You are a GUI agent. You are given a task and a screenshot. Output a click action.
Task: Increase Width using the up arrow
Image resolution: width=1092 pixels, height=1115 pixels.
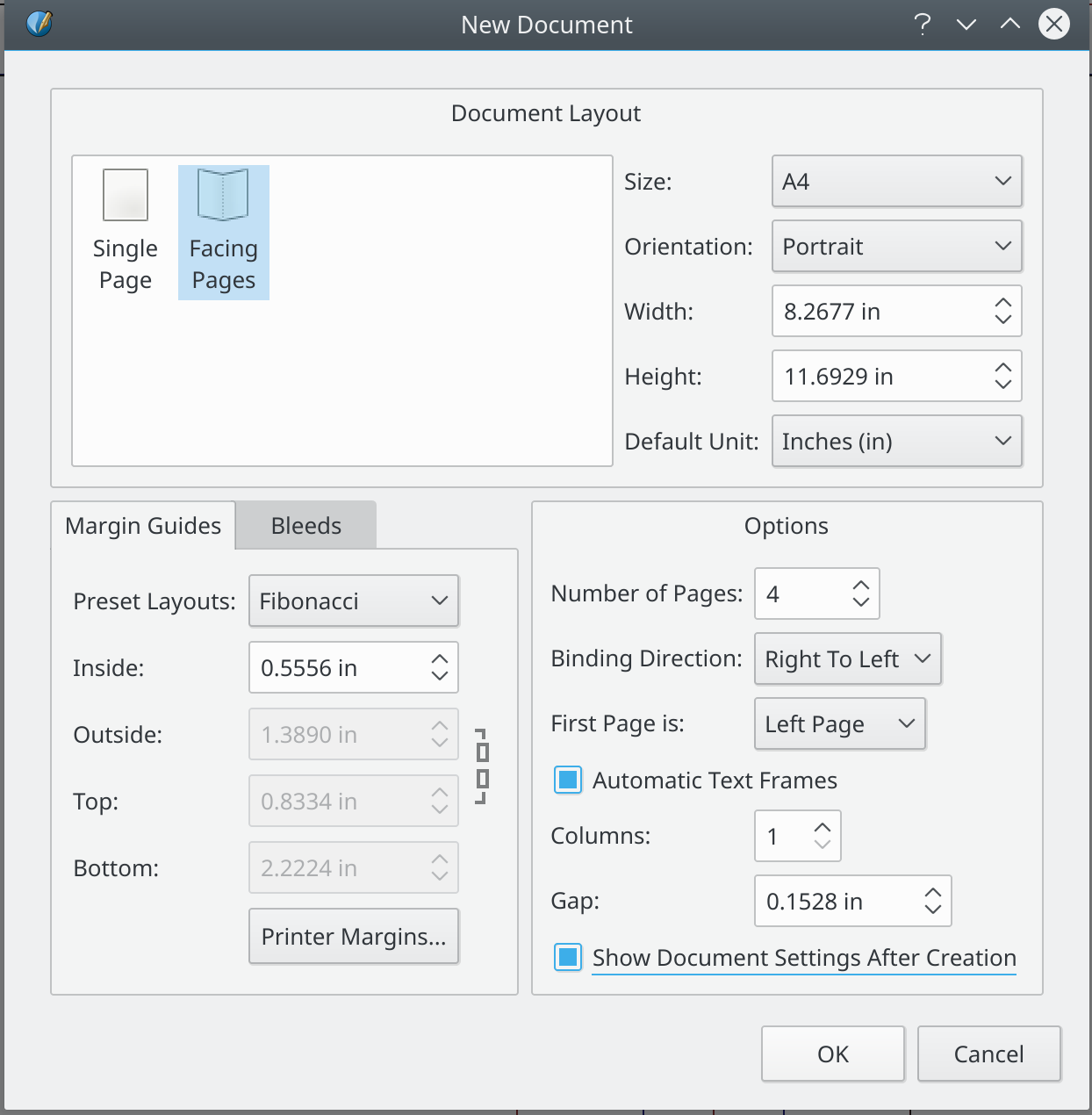pos(1003,303)
